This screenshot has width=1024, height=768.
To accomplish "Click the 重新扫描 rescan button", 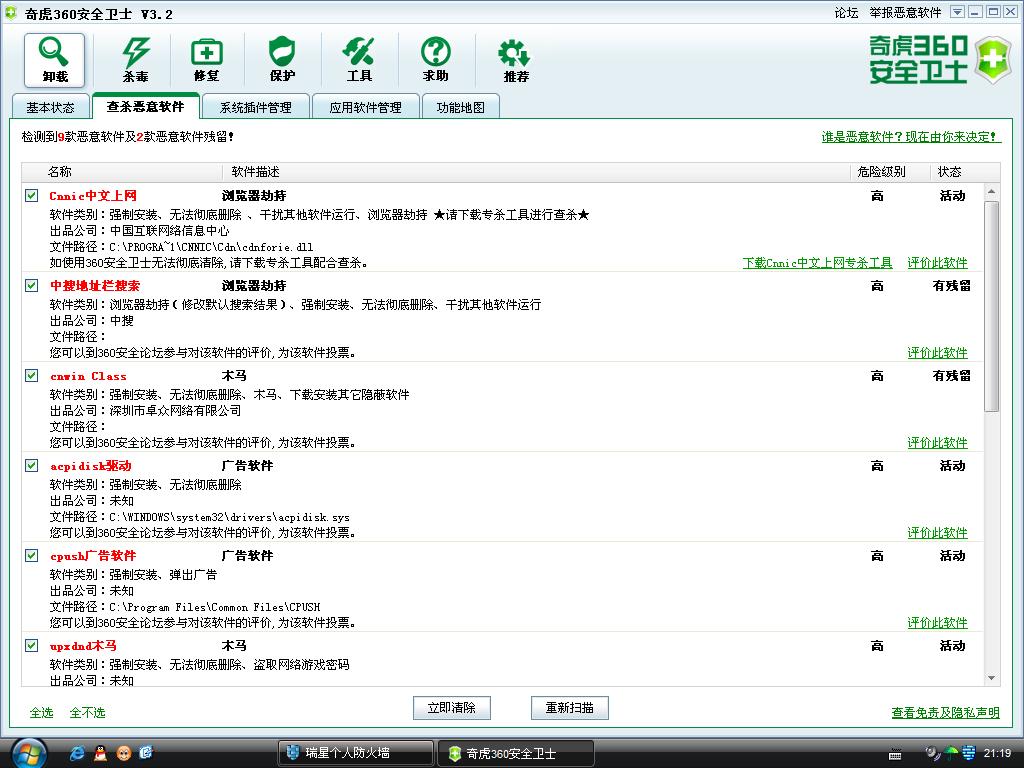I will tap(569, 708).
